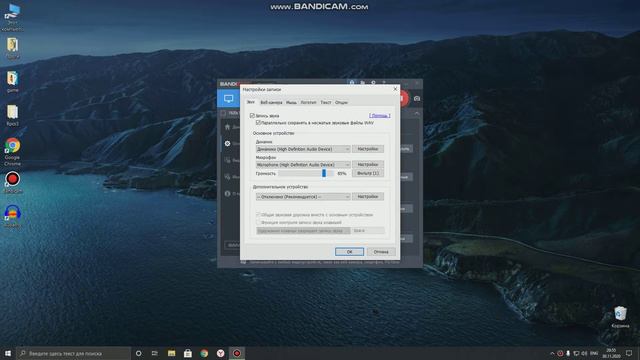Open Microsoft Store from the taskbar
The width and height of the screenshot is (640, 360).
click(188, 353)
